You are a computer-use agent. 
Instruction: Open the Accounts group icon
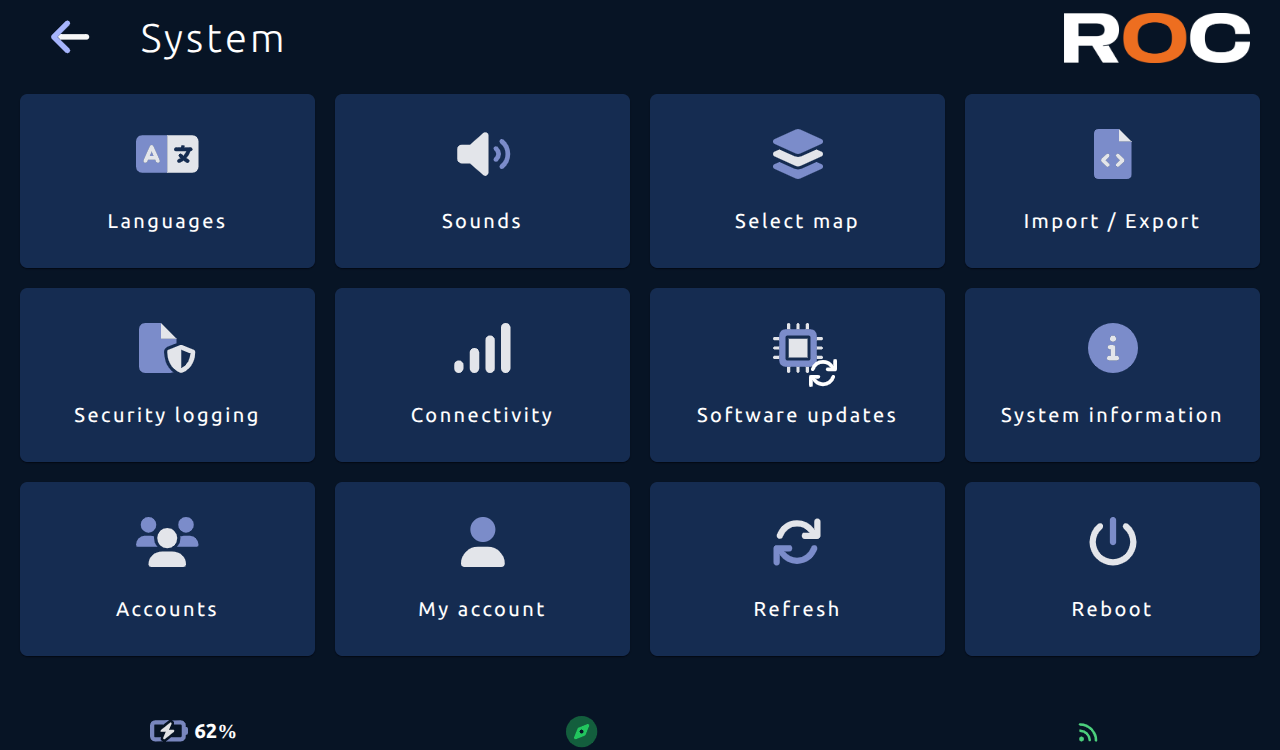(167, 542)
